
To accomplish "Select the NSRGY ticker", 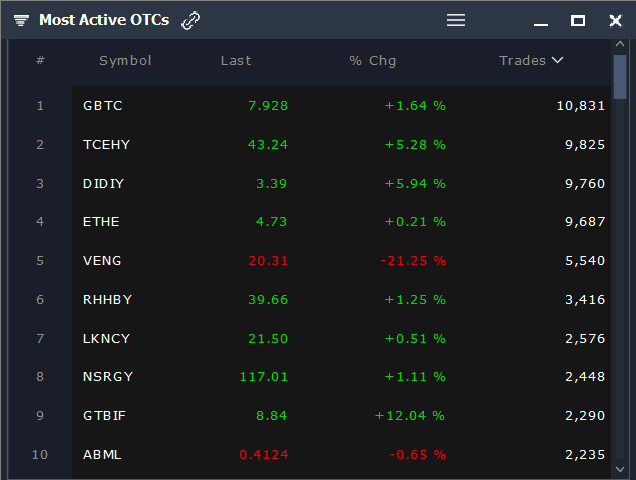I will click(x=108, y=377).
